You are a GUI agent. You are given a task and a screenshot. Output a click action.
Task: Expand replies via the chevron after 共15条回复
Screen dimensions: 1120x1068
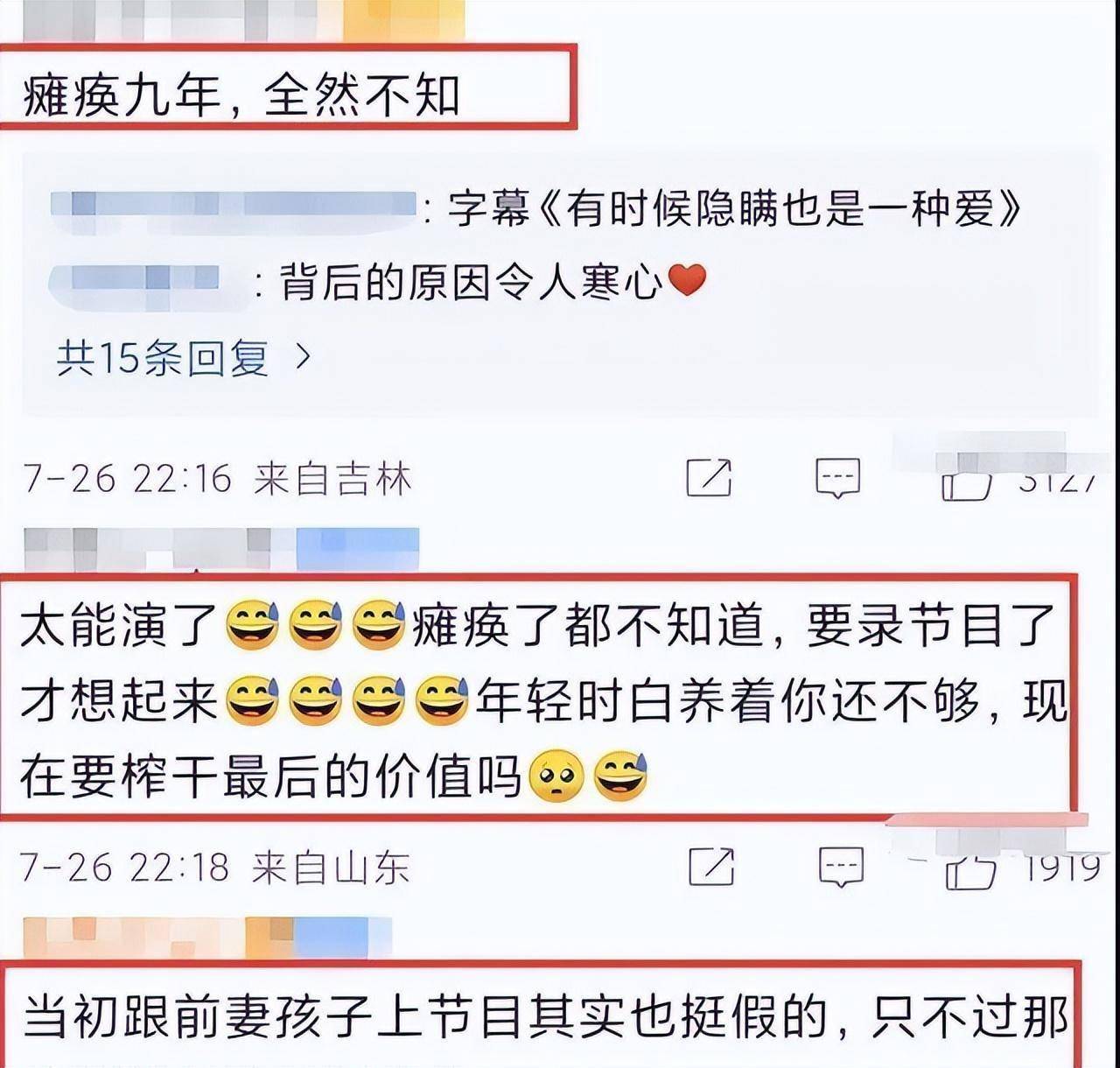pos(303,357)
